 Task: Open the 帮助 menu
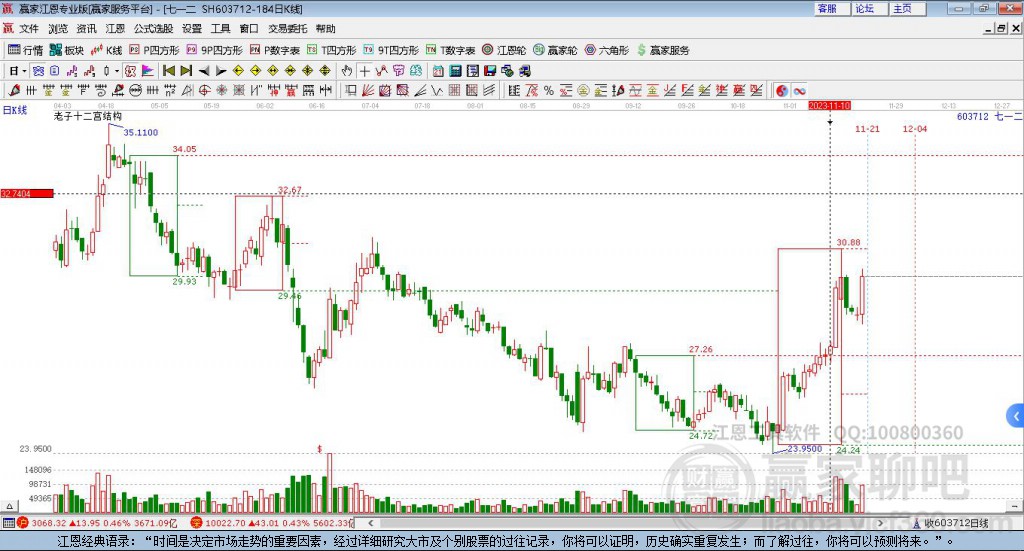point(325,29)
